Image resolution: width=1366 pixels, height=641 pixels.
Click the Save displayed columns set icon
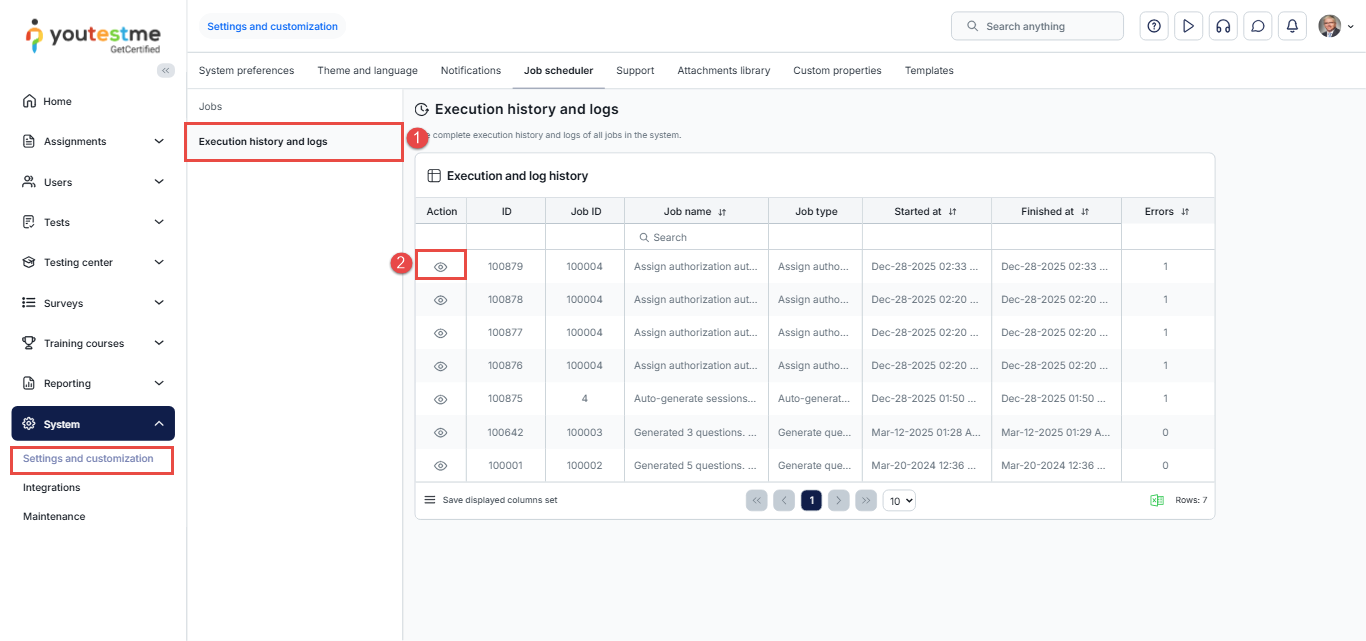pos(430,500)
